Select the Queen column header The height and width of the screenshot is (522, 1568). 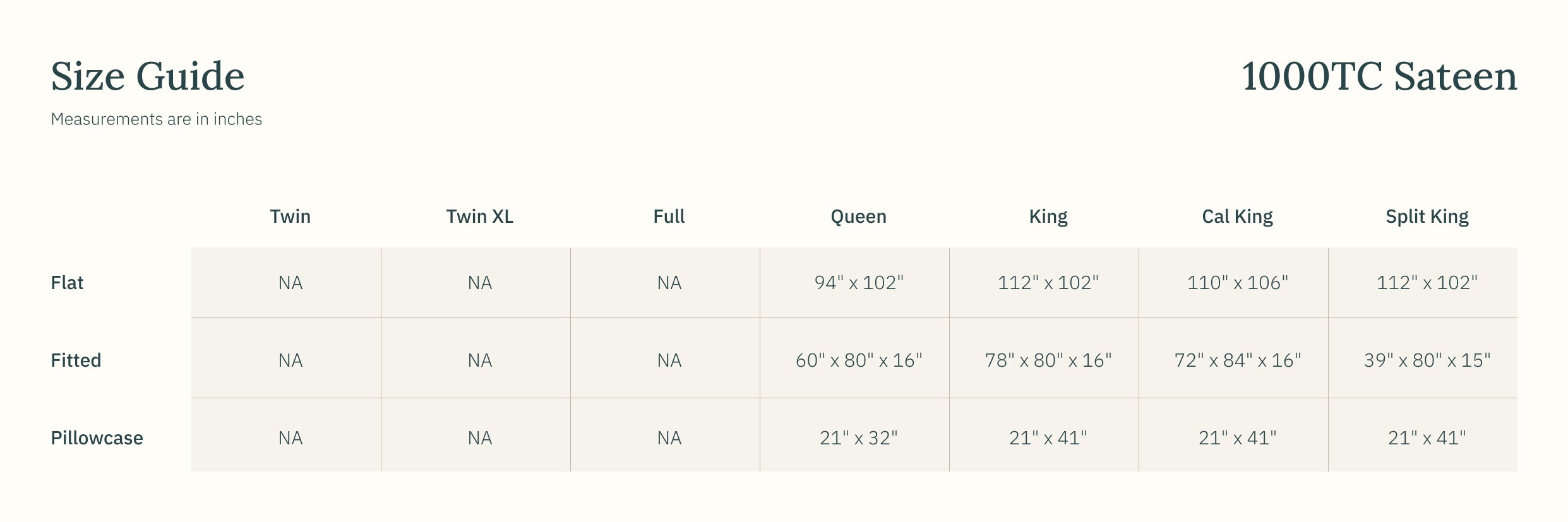[x=858, y=217]
